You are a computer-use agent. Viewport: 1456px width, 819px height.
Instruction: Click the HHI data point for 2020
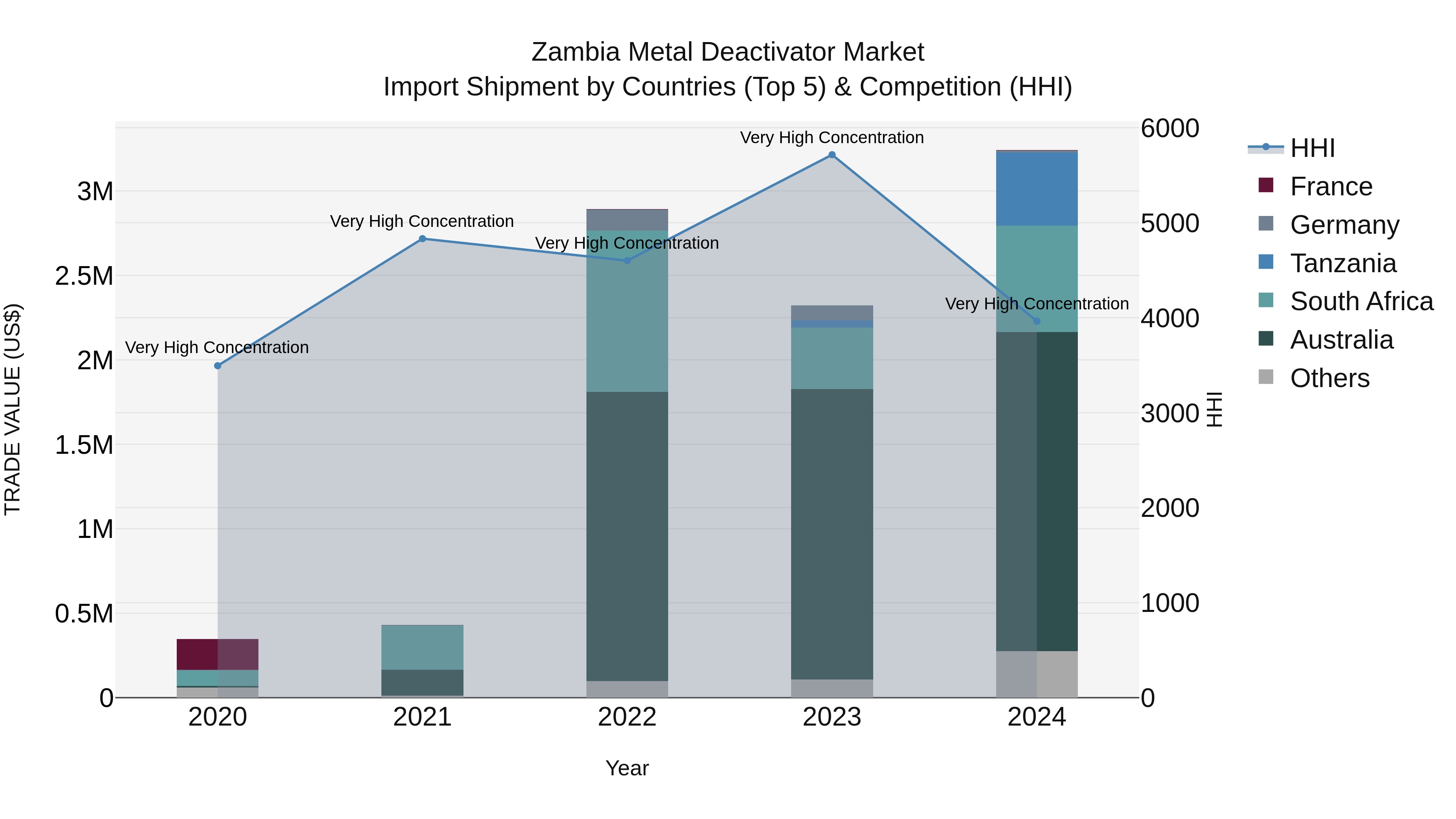click(218, 366)
